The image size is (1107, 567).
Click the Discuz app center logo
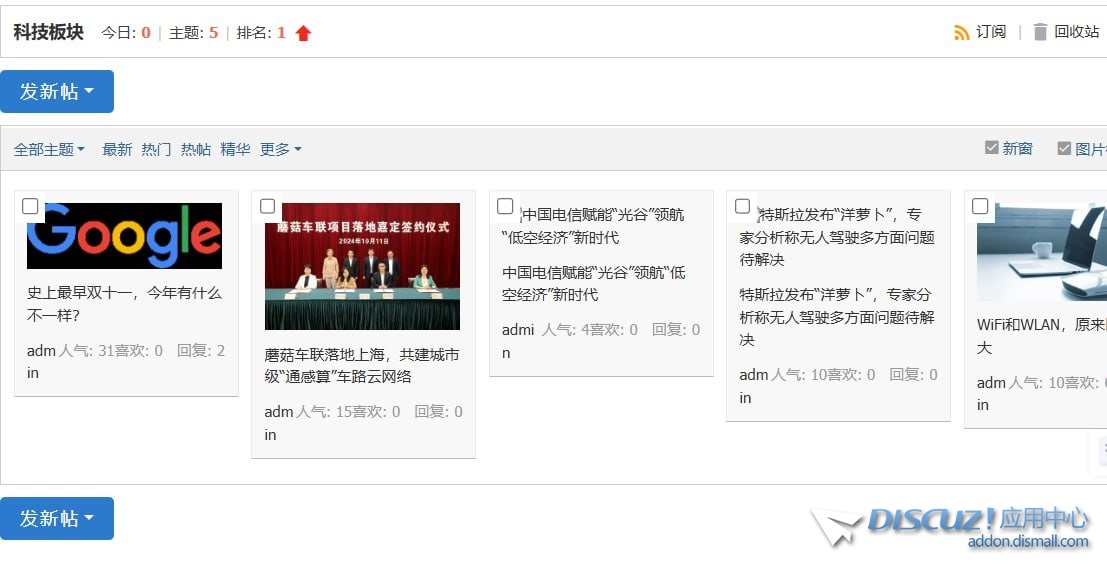click(x=950, y=526)
